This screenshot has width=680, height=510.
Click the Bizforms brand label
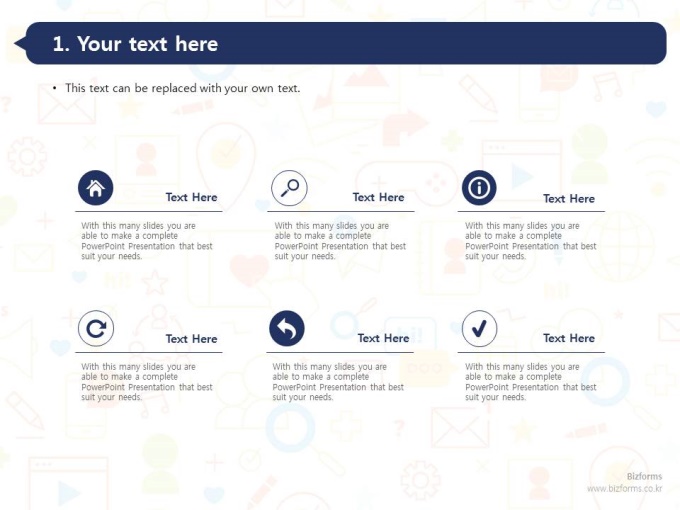tap(644, 476)
